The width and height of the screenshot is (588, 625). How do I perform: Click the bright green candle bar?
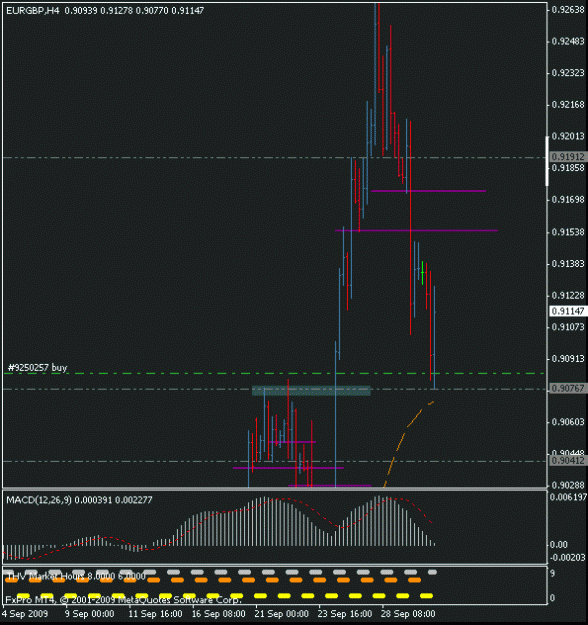[422, 273]
